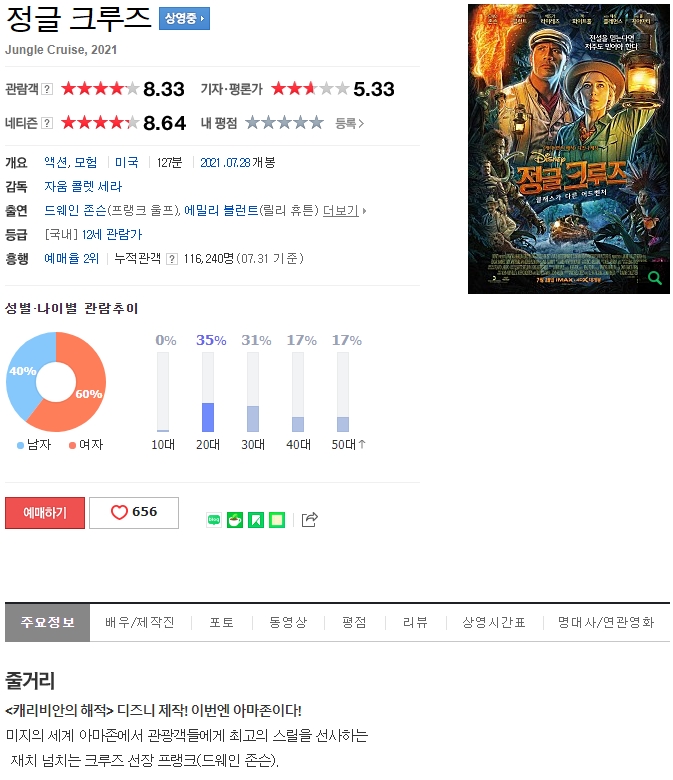Share to Naver Cafe cup icon
673x780 pixels.
235,520
